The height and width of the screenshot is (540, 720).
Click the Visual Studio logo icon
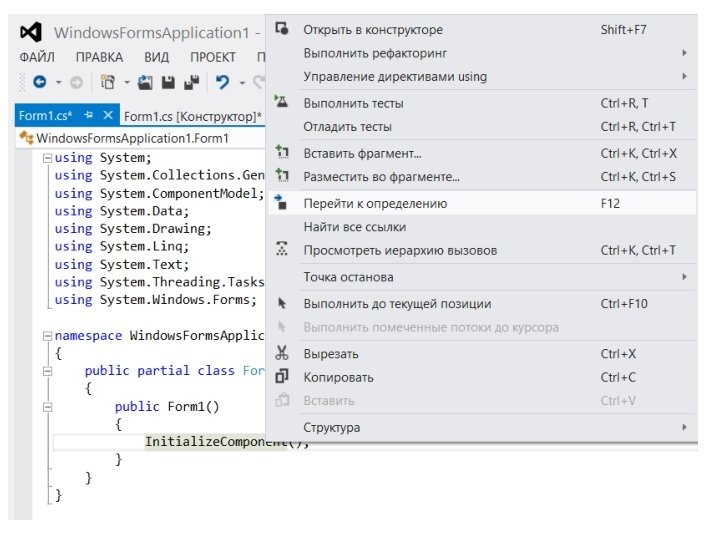point(31,33)
